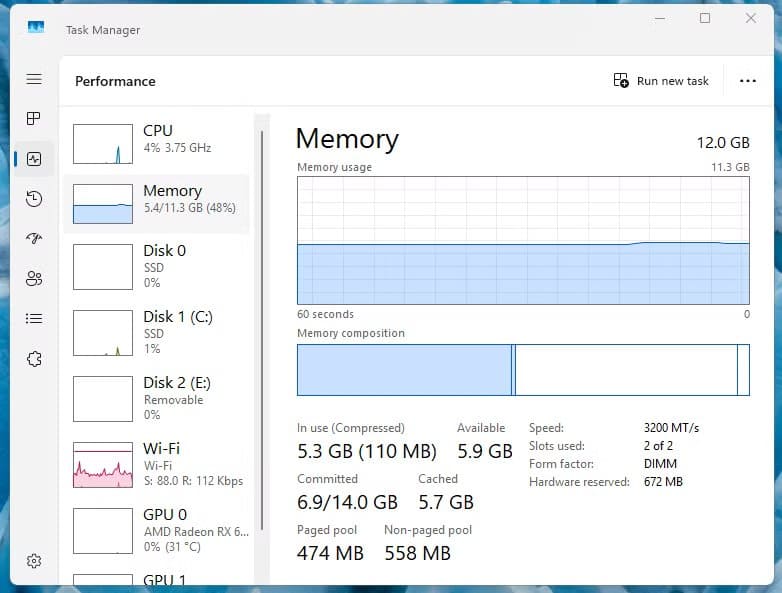
Task: Open the Users page icon
Action: 34,278
